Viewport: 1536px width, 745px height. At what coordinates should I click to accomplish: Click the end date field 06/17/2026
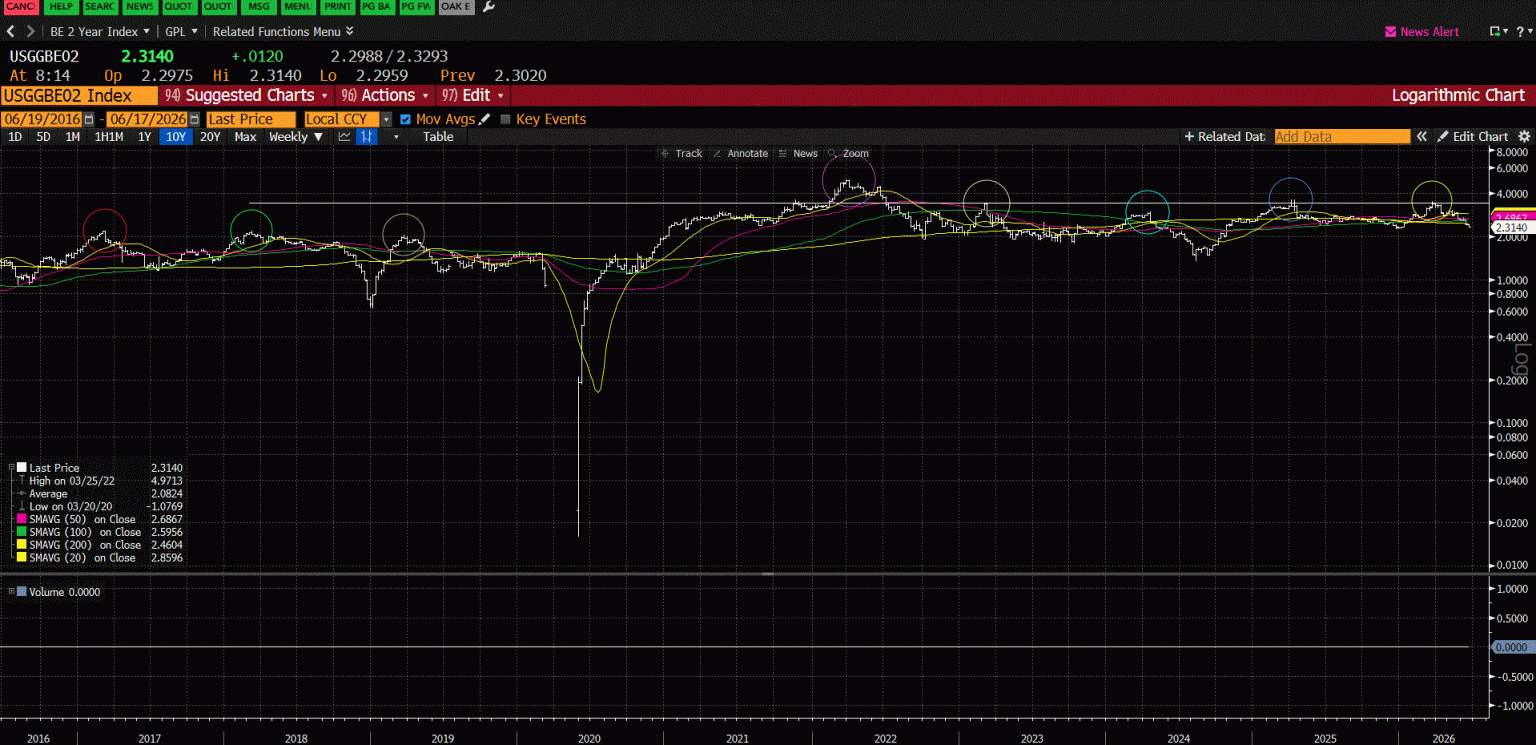point(146,119)
